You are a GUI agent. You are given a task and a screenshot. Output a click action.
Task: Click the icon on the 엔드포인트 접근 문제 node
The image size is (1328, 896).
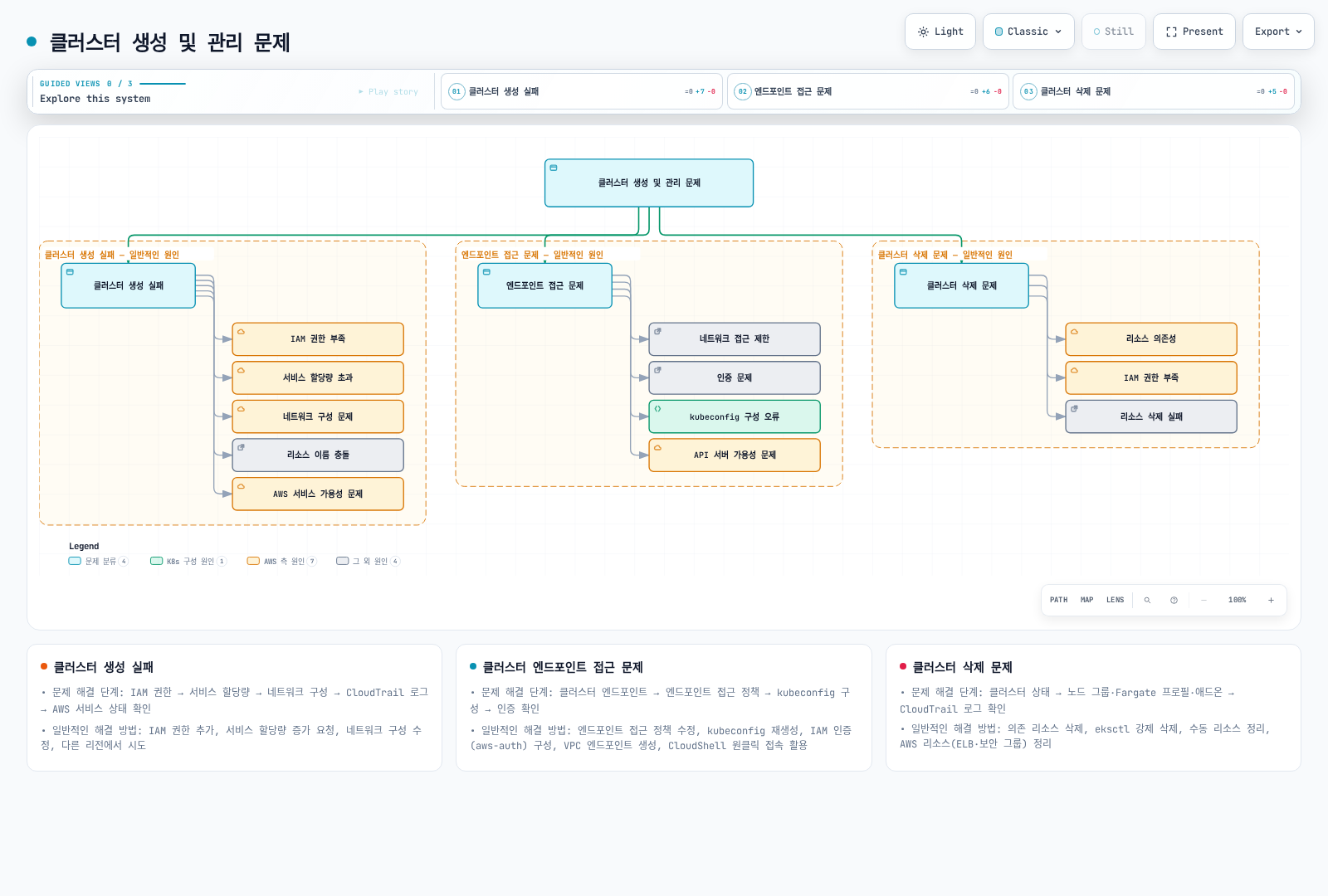486,272
